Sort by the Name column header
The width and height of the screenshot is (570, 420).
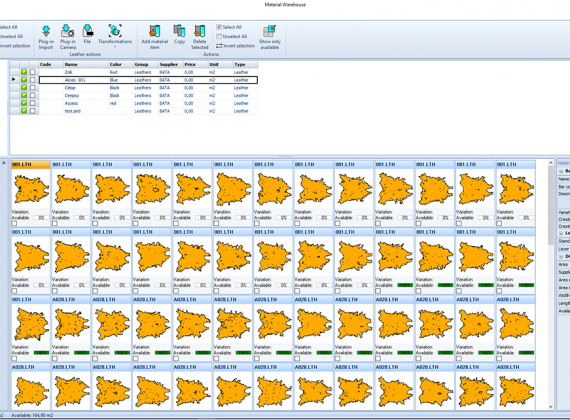tap(86, 64)
